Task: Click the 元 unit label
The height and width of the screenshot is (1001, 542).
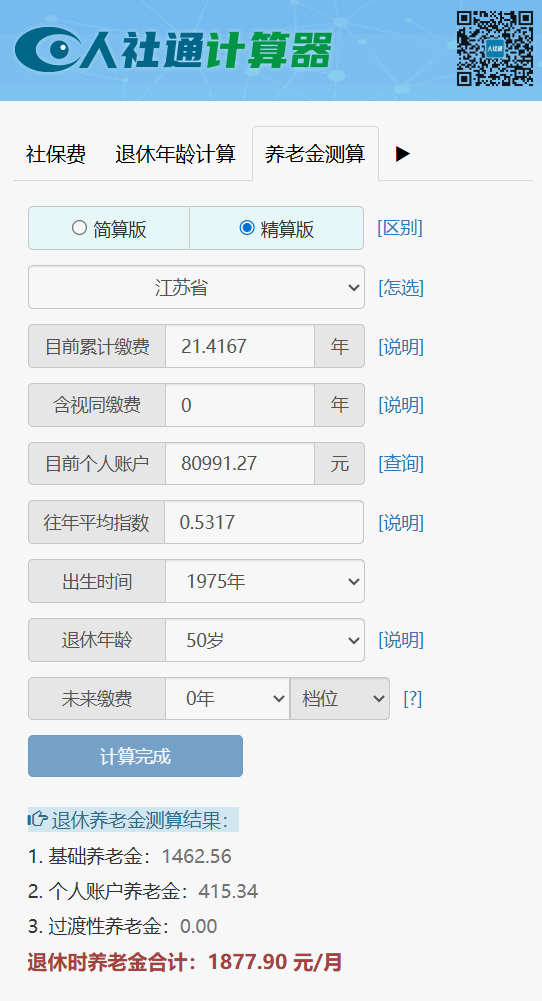Action: [x=340, y=463]
